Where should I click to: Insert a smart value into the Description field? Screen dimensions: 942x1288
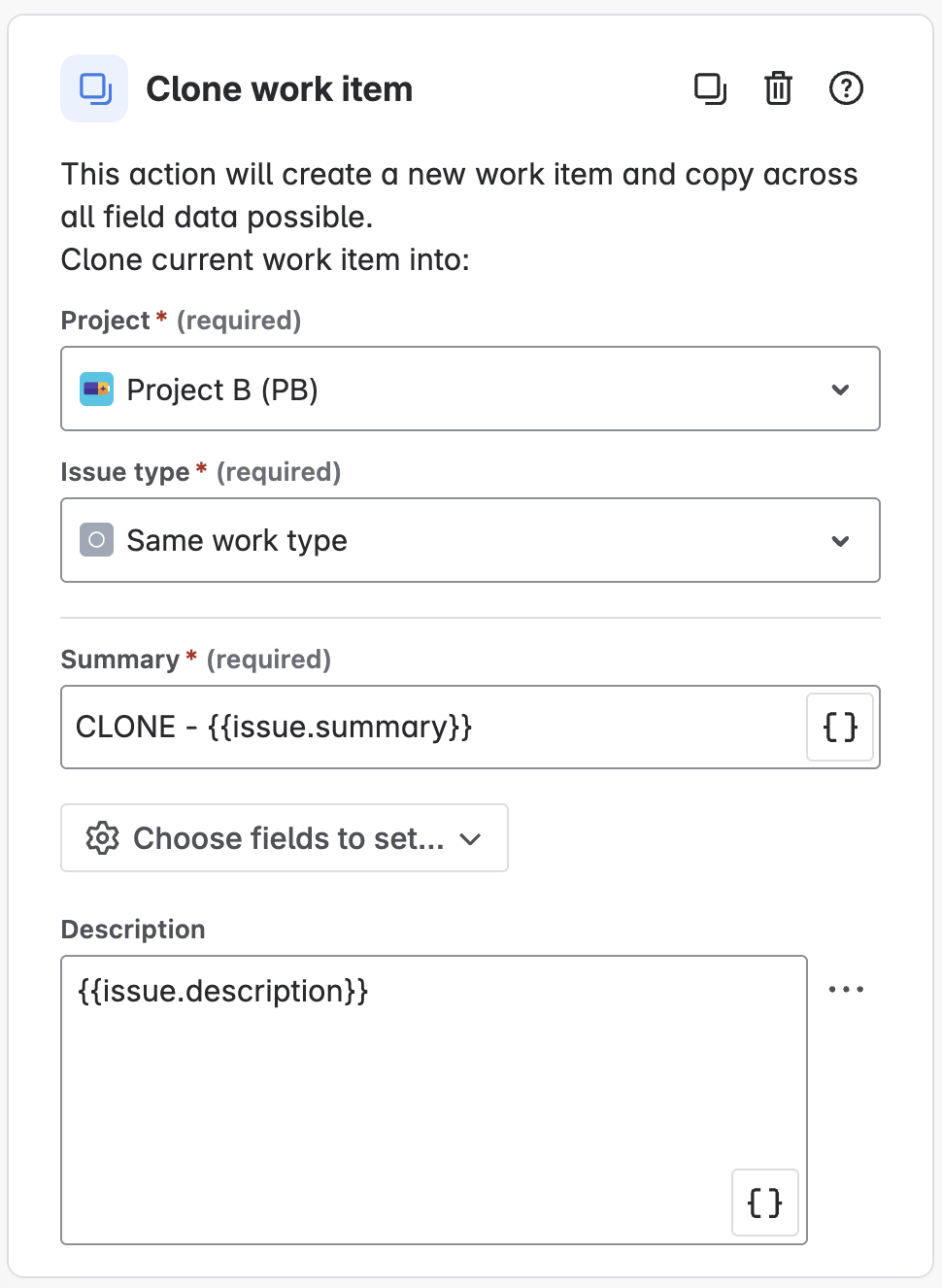tap(764, 1203)
